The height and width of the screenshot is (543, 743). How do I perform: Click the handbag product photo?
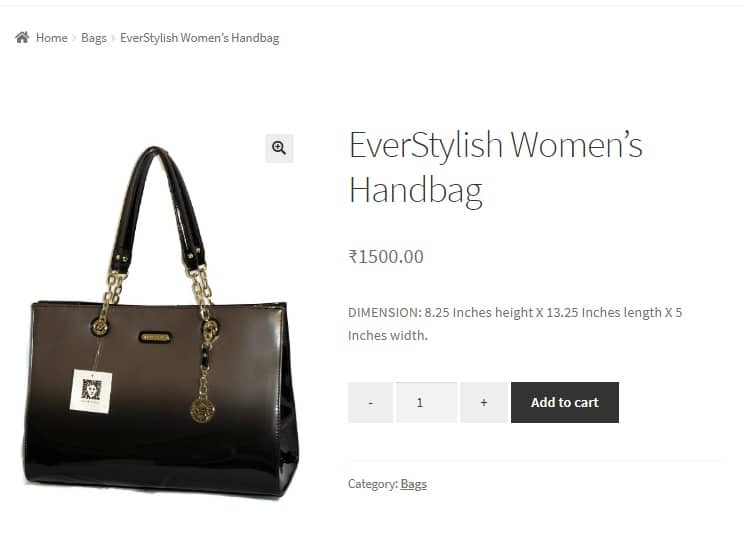click(x=161, y=322)
